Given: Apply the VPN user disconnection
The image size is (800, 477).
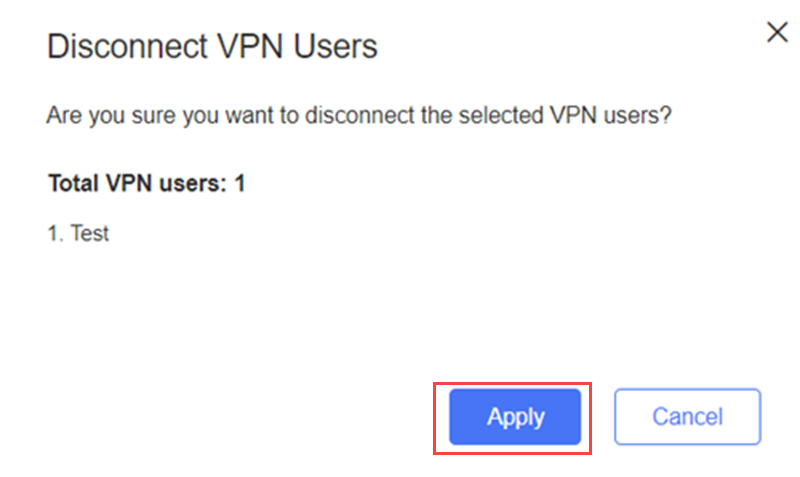Looking at the screenshot, I should coord(515,417).
